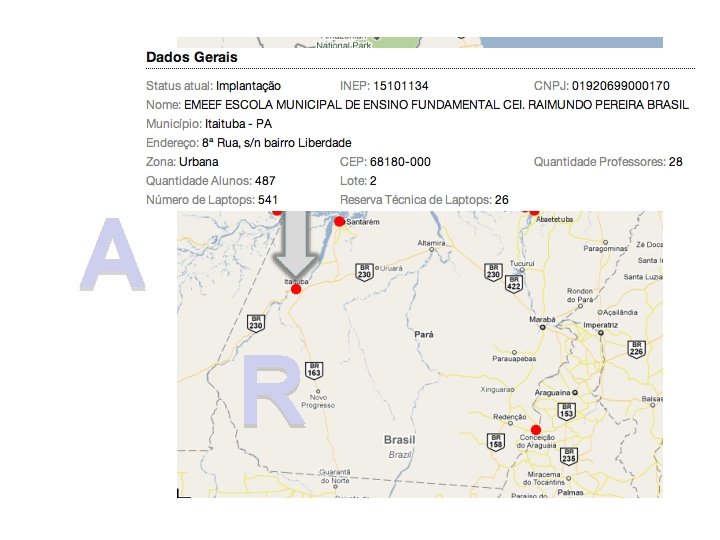720x540 pixels.
Task: Click the Redenção city dot
Action: pyautogui.click(x=510, y=423)
